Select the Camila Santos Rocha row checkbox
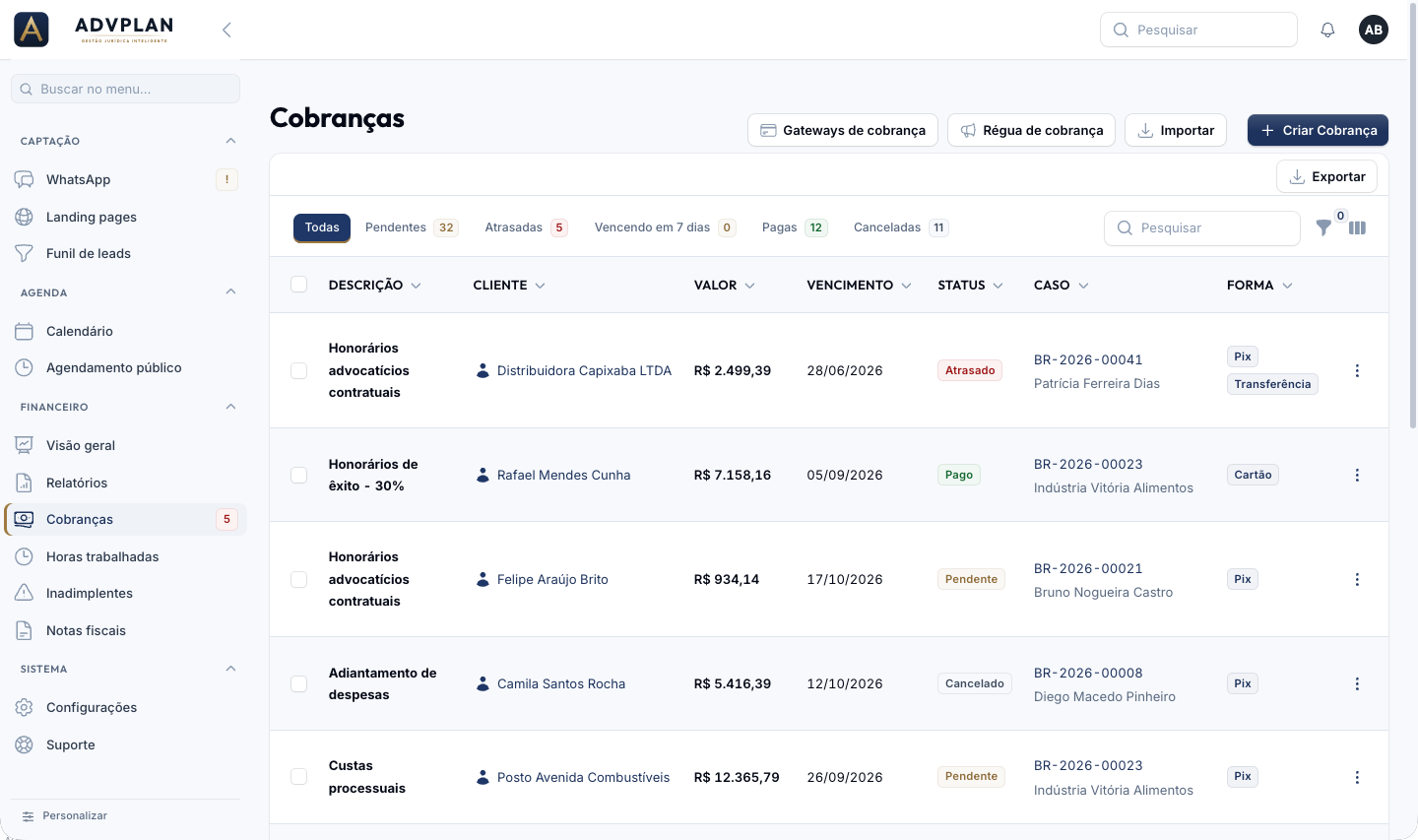The width and height of the screenshot is (1418, 840). [299, 683]
